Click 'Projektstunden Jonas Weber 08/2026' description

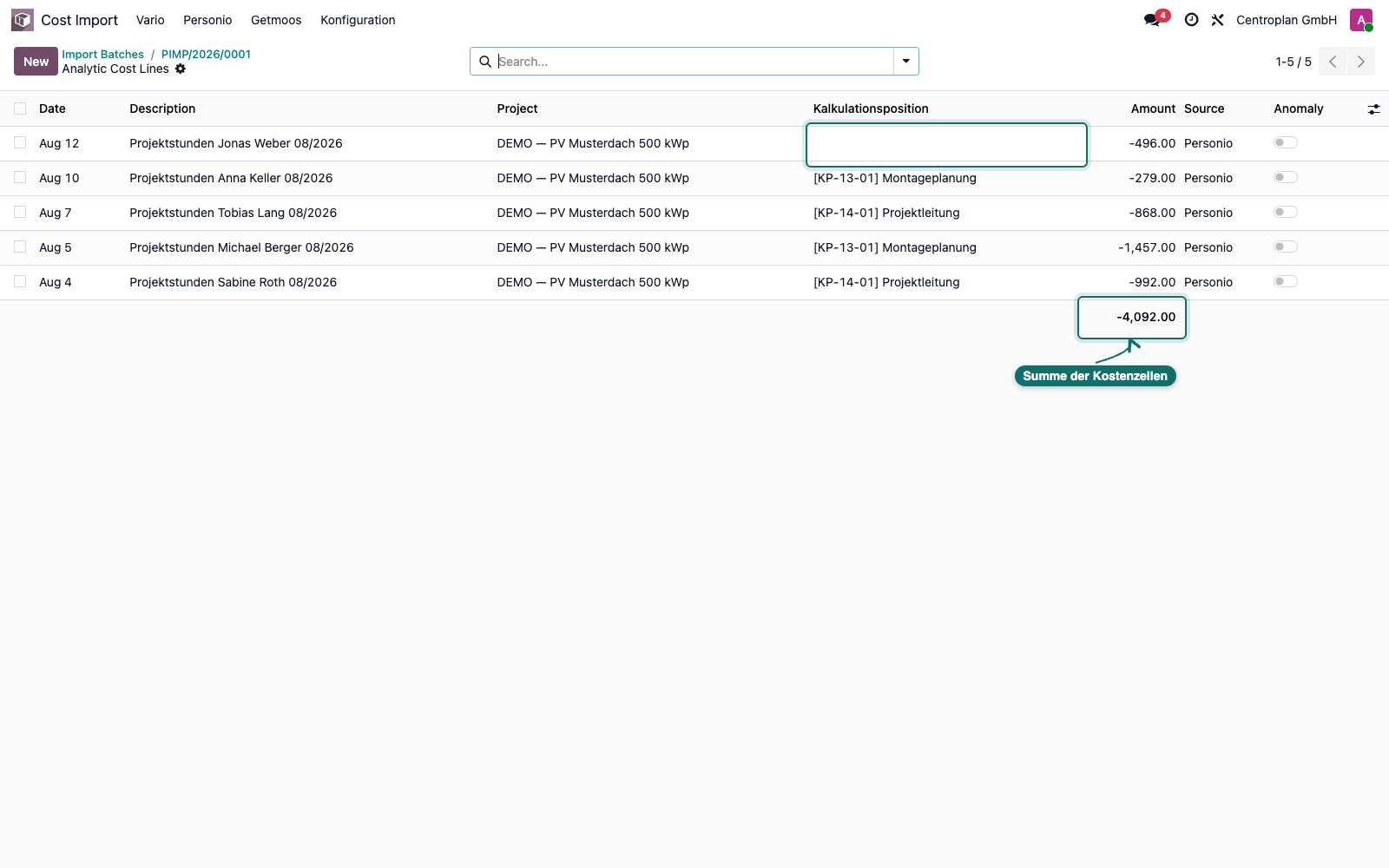pyautogui.click(x=236, y=143)
